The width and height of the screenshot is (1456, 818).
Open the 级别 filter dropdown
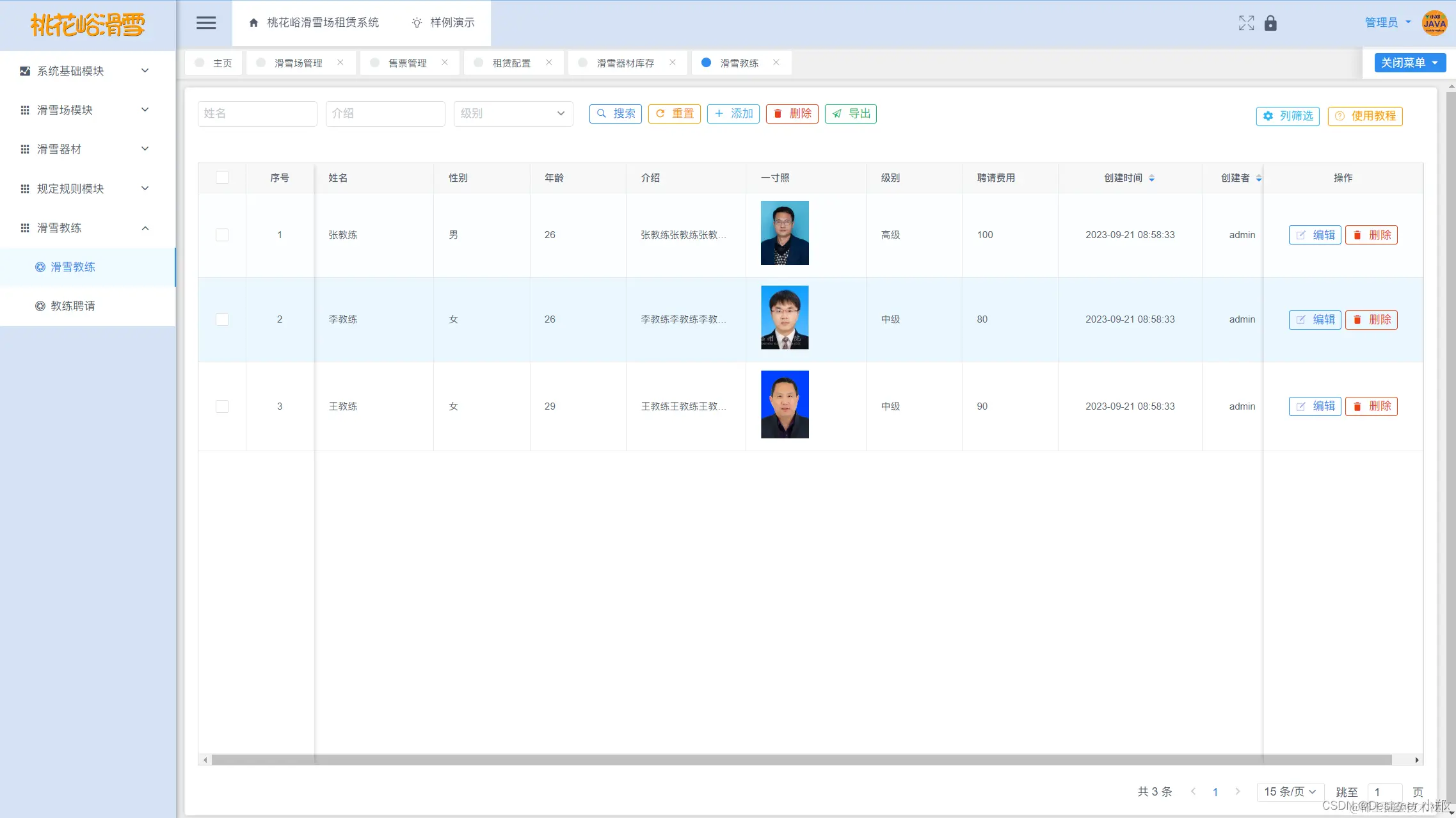[513, 113]
